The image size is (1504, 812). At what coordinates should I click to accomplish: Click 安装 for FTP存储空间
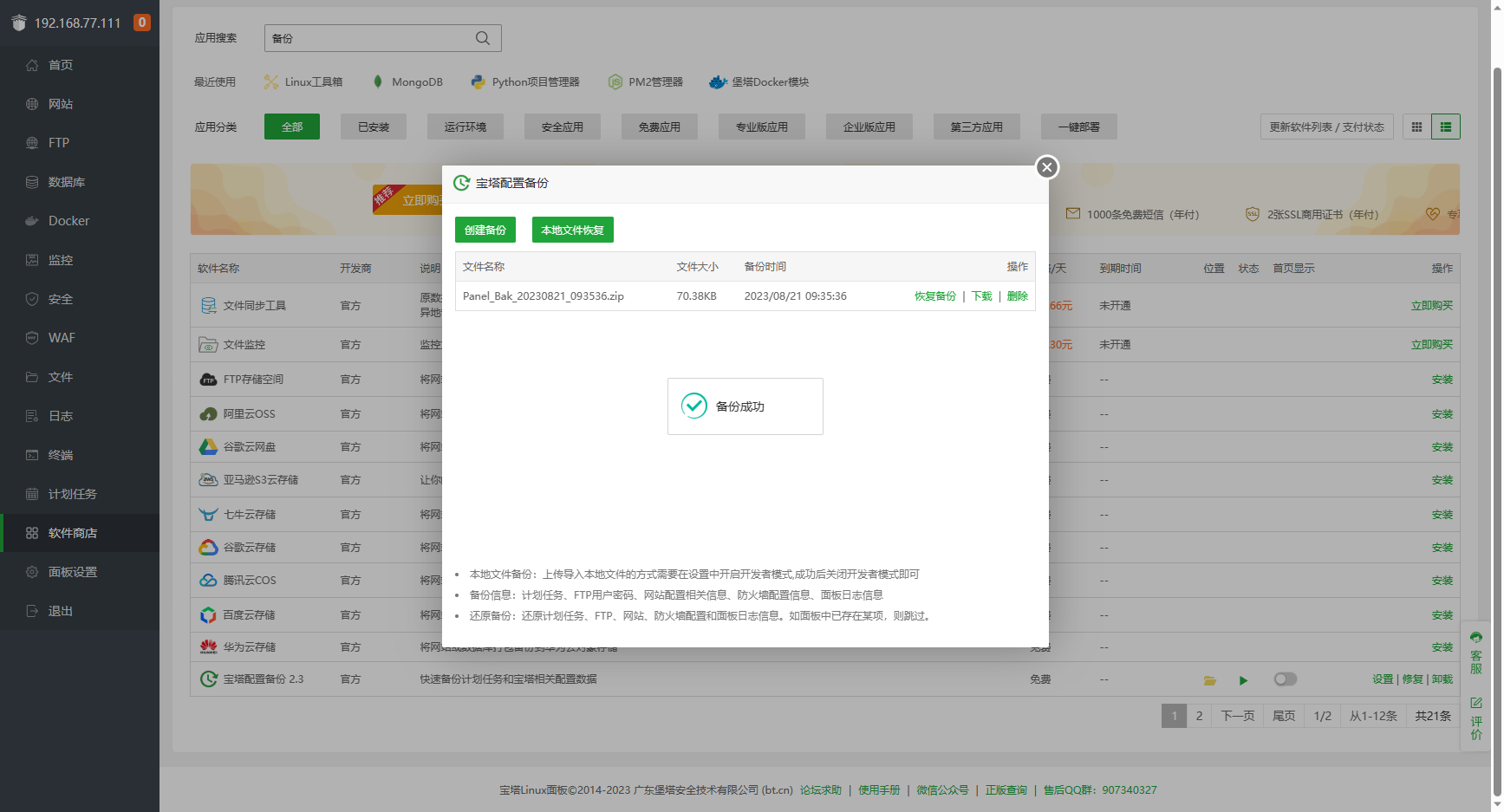[1442, 380]
